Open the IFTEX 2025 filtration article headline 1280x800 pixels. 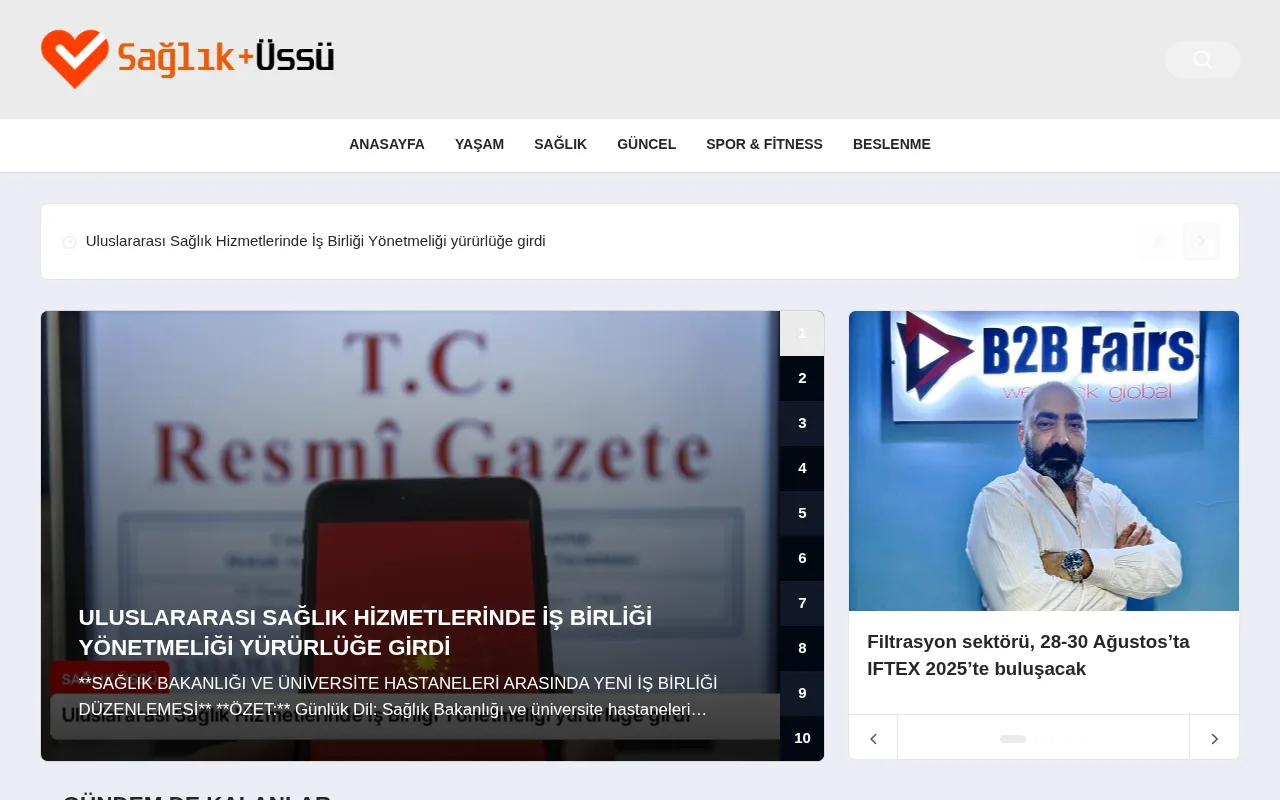click(1027, 655)
